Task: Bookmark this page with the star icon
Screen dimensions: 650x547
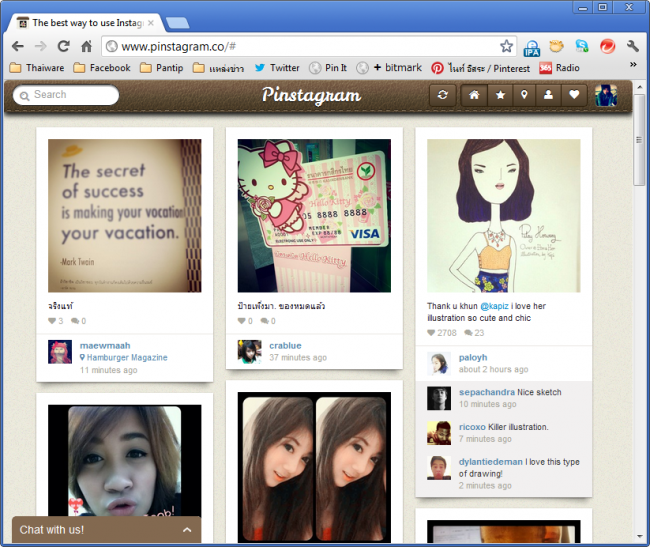Action: [506, 46]
